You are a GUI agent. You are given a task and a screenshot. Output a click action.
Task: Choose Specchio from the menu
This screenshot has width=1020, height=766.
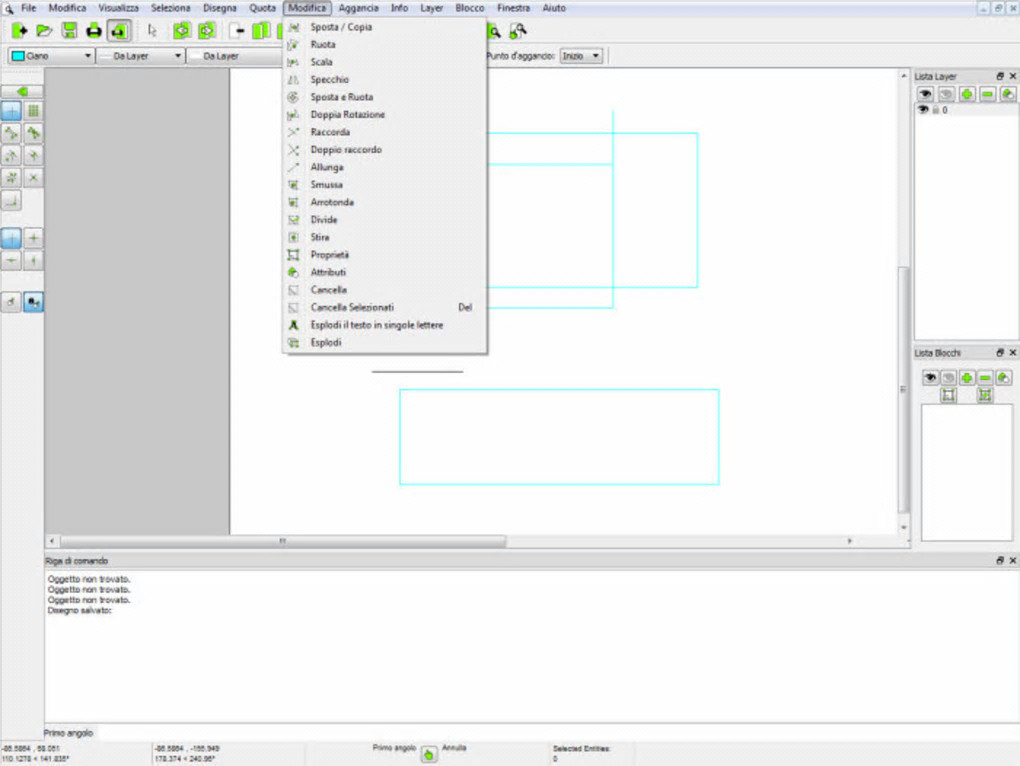[x=384, y=79]
